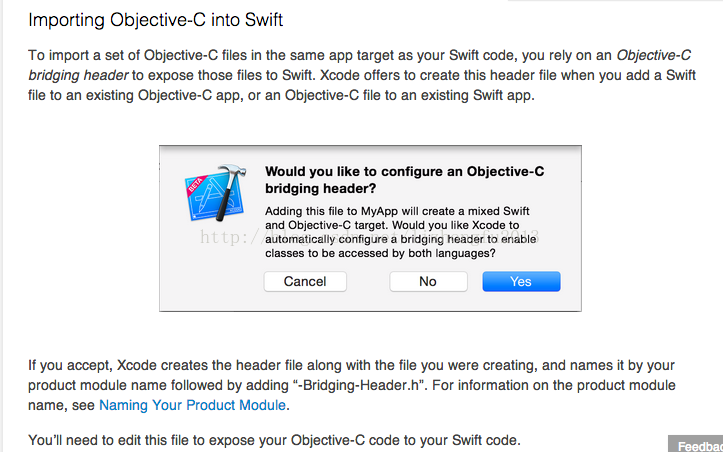Screen dimensions: 723x452
Task: Select the Importing Objective-C into Swift heading
Action: (x=155, y=20)
